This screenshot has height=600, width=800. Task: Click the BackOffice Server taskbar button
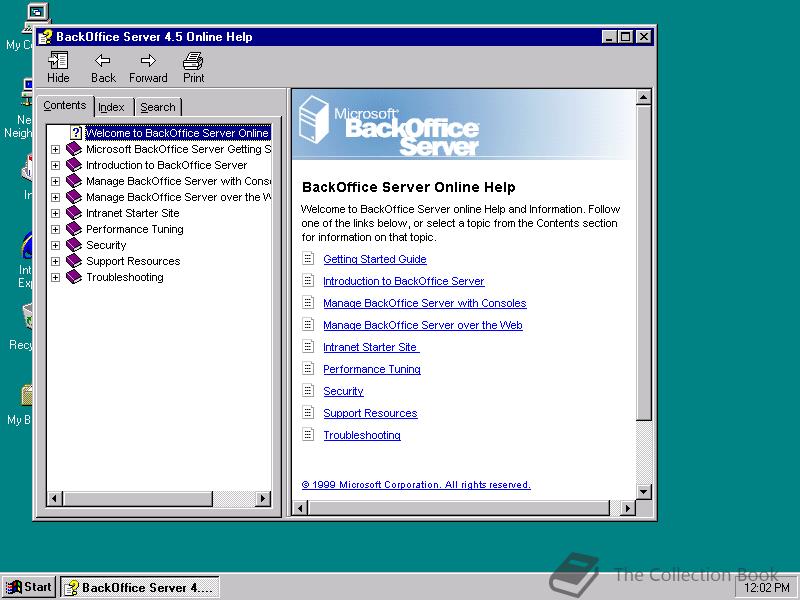(140, 587)
